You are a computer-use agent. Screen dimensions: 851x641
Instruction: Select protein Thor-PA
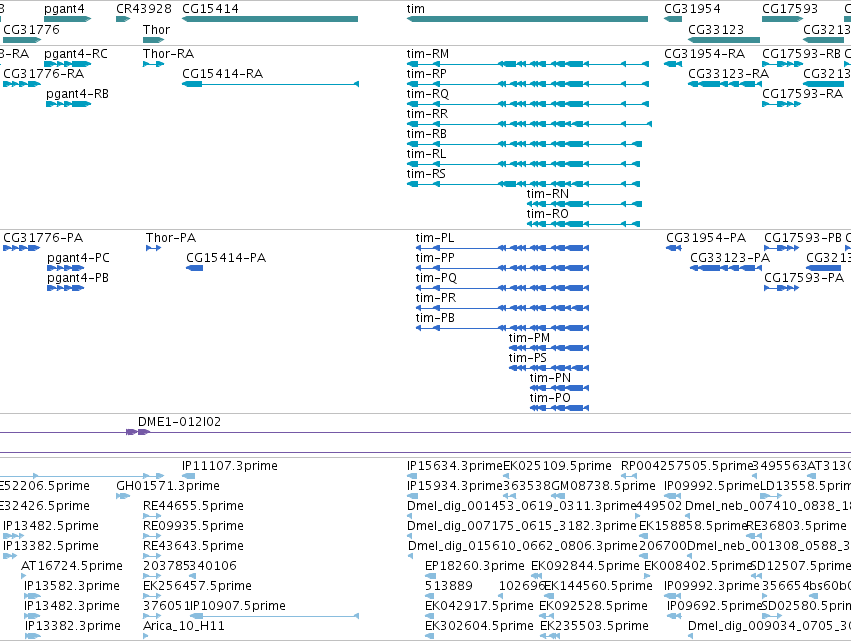tap(154, 248)
